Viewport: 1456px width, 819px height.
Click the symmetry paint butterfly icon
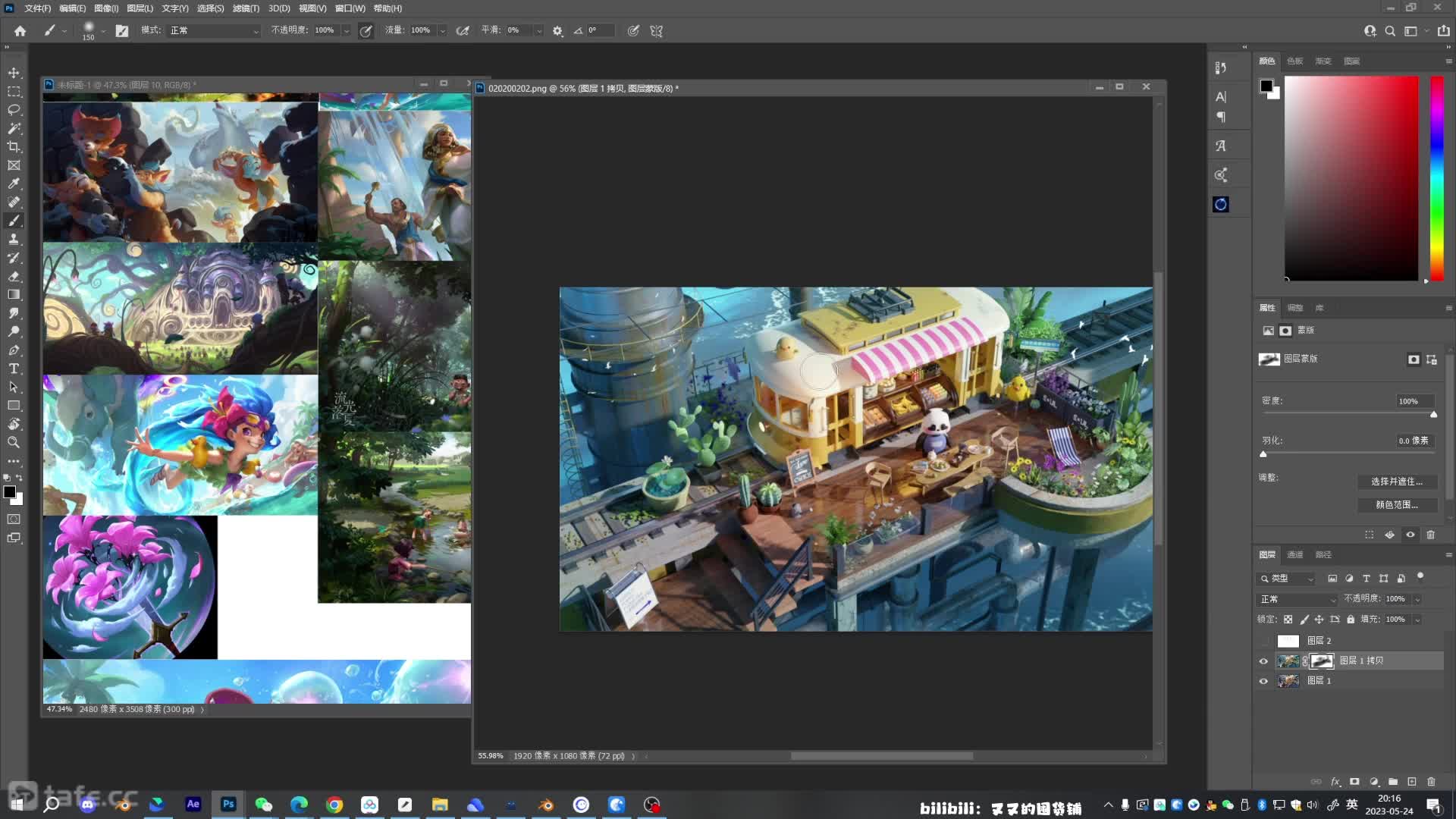pos(657,30)
